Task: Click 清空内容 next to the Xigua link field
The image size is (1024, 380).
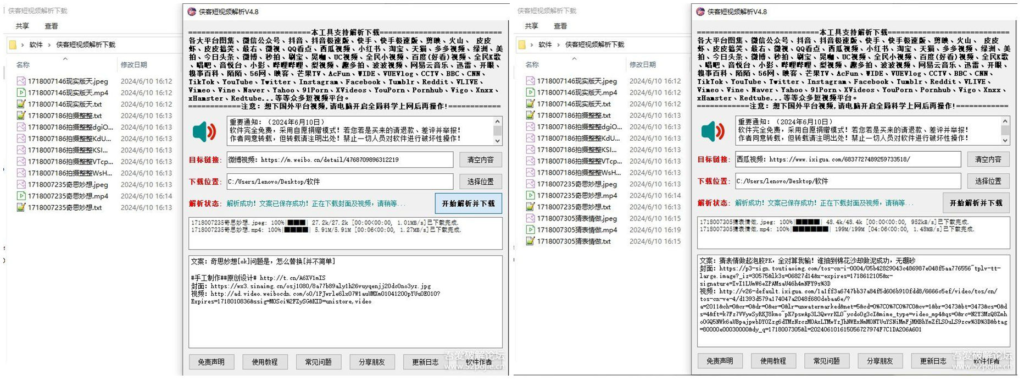Action: [988, 159]
